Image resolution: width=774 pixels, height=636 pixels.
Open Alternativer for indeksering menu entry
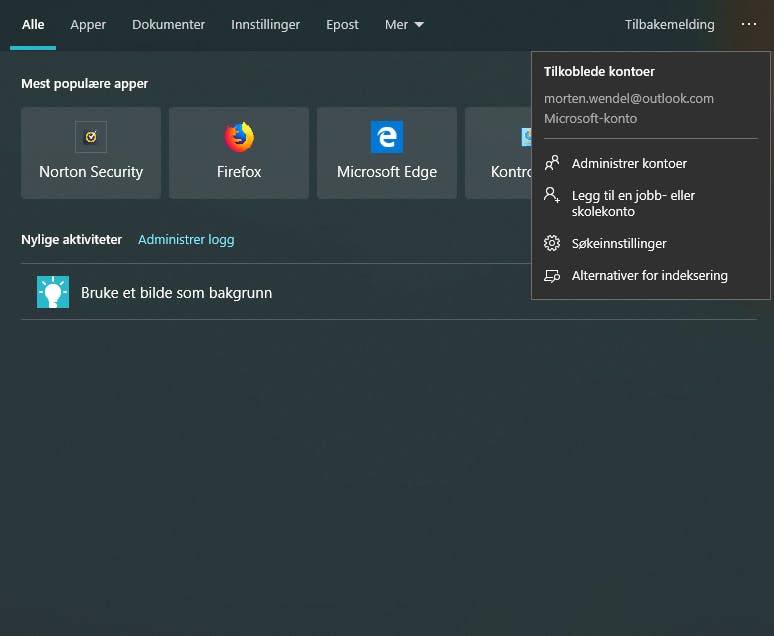tap(651, 276)
